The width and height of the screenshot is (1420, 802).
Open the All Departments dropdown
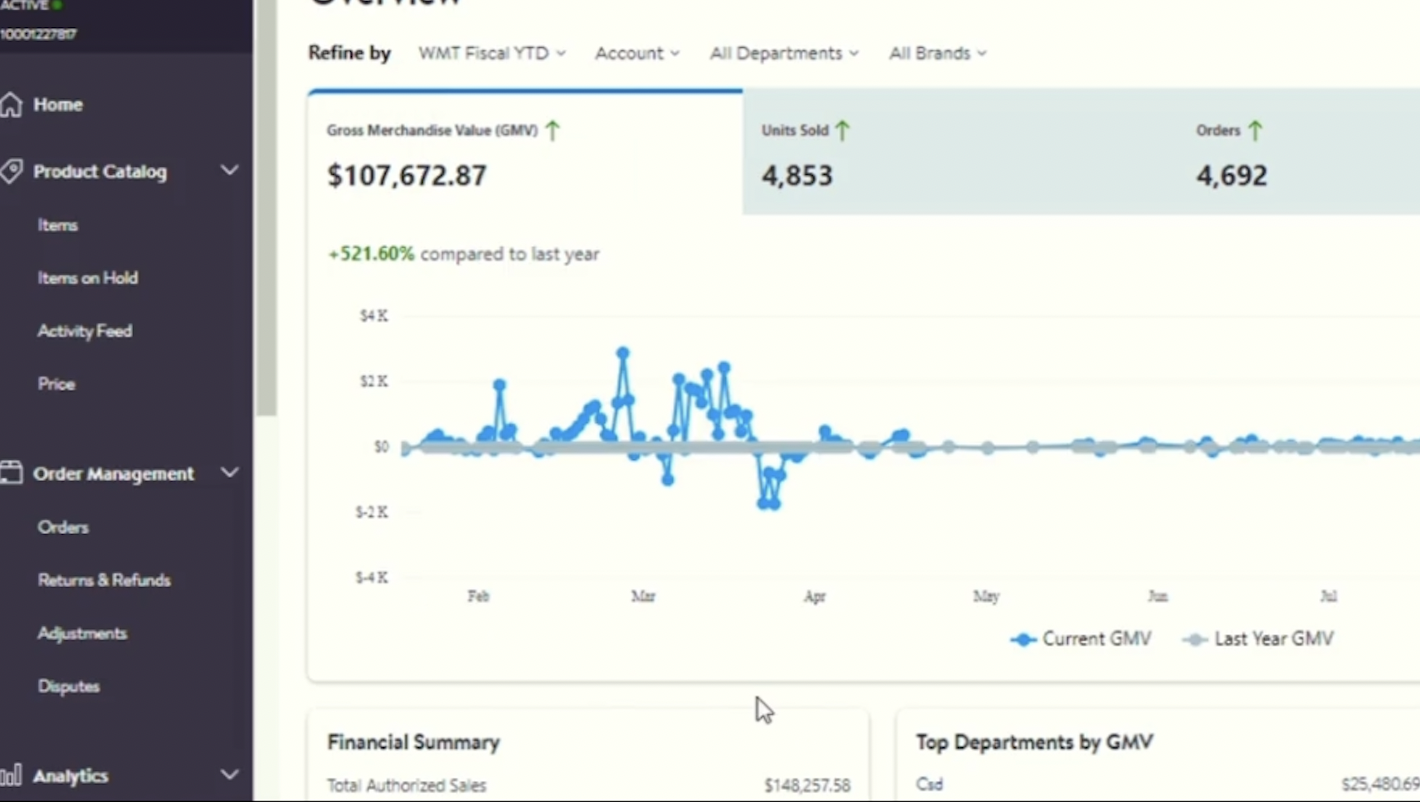tap(784, 53)
